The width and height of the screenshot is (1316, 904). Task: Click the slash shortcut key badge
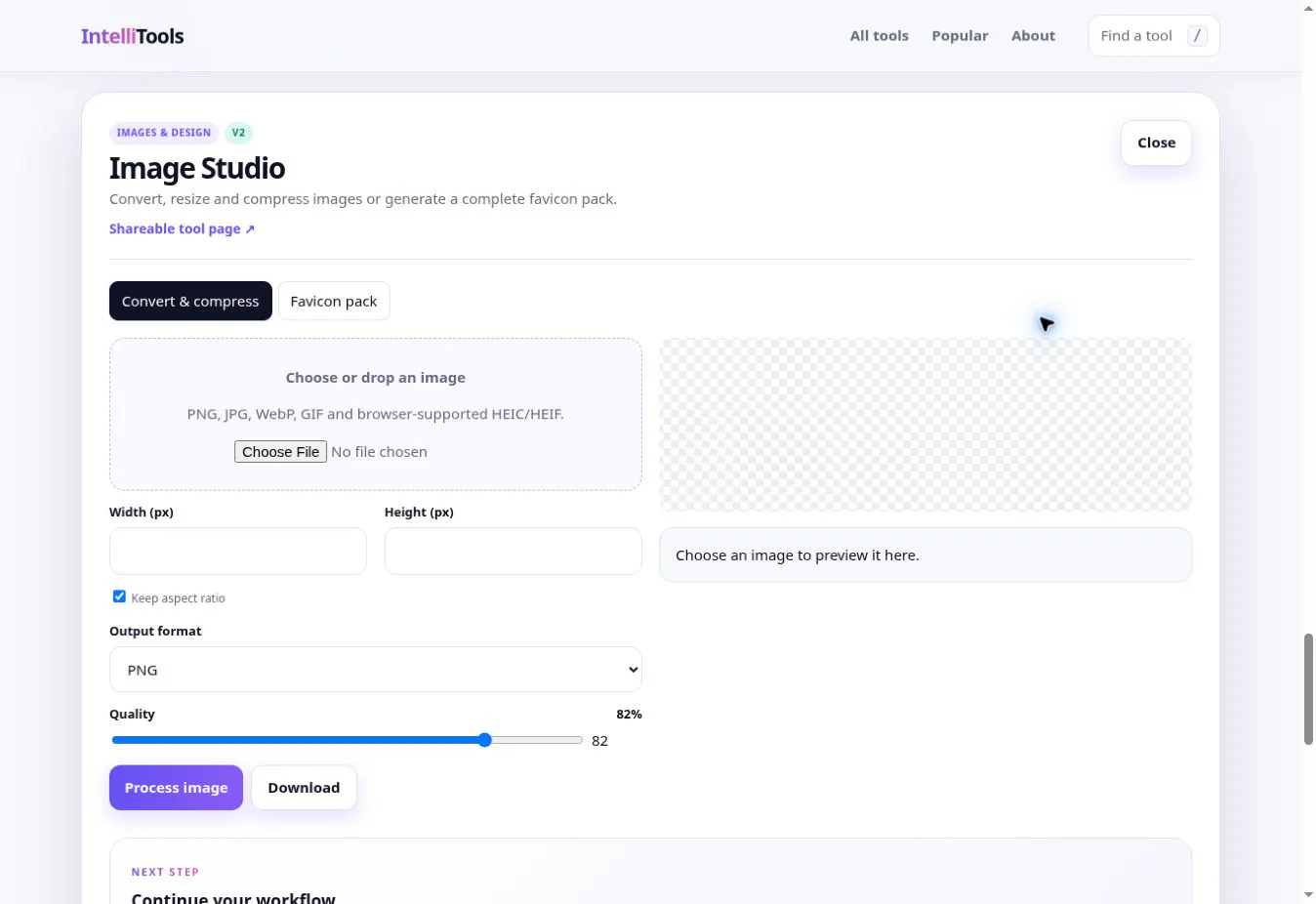[x=1197, y=36]
